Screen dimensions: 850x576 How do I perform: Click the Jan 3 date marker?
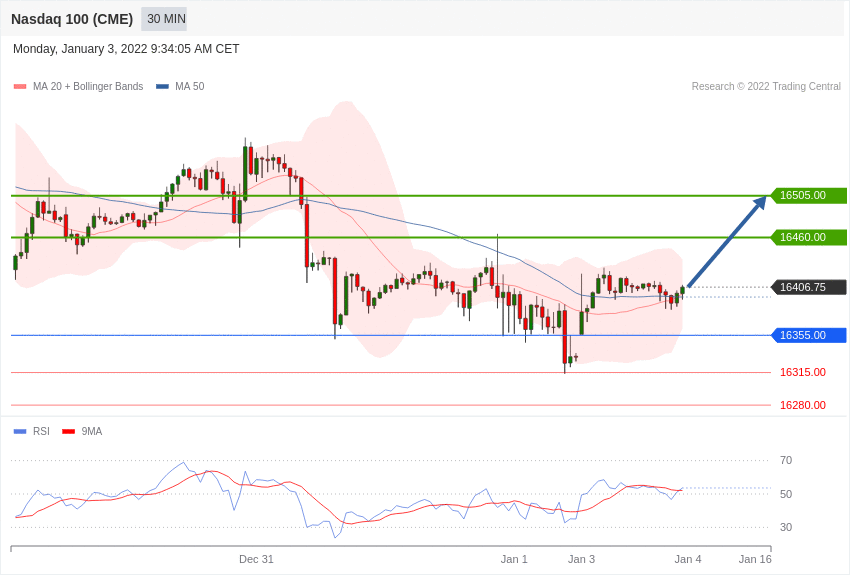581,560
